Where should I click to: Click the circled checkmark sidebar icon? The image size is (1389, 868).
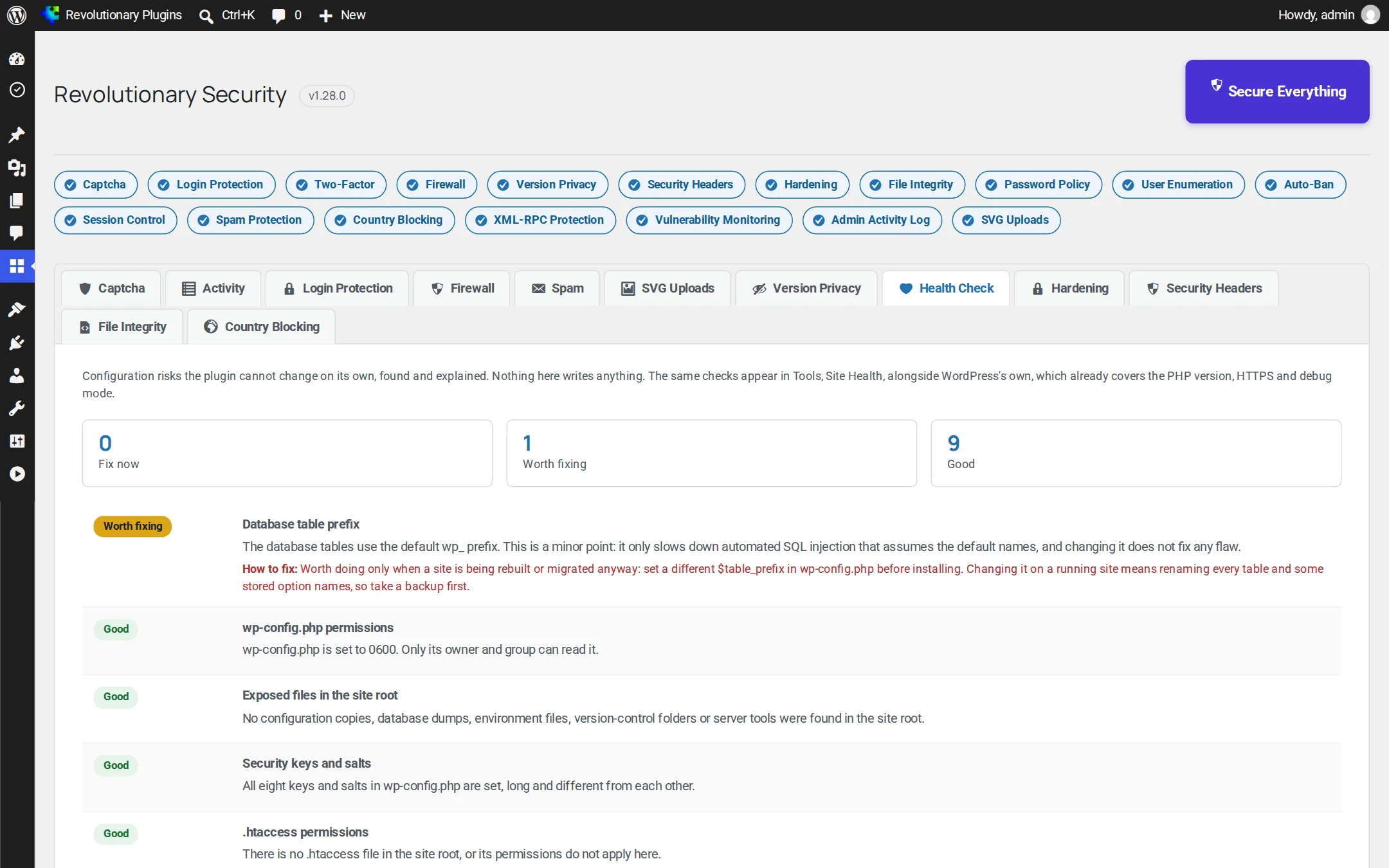(17, 89)
